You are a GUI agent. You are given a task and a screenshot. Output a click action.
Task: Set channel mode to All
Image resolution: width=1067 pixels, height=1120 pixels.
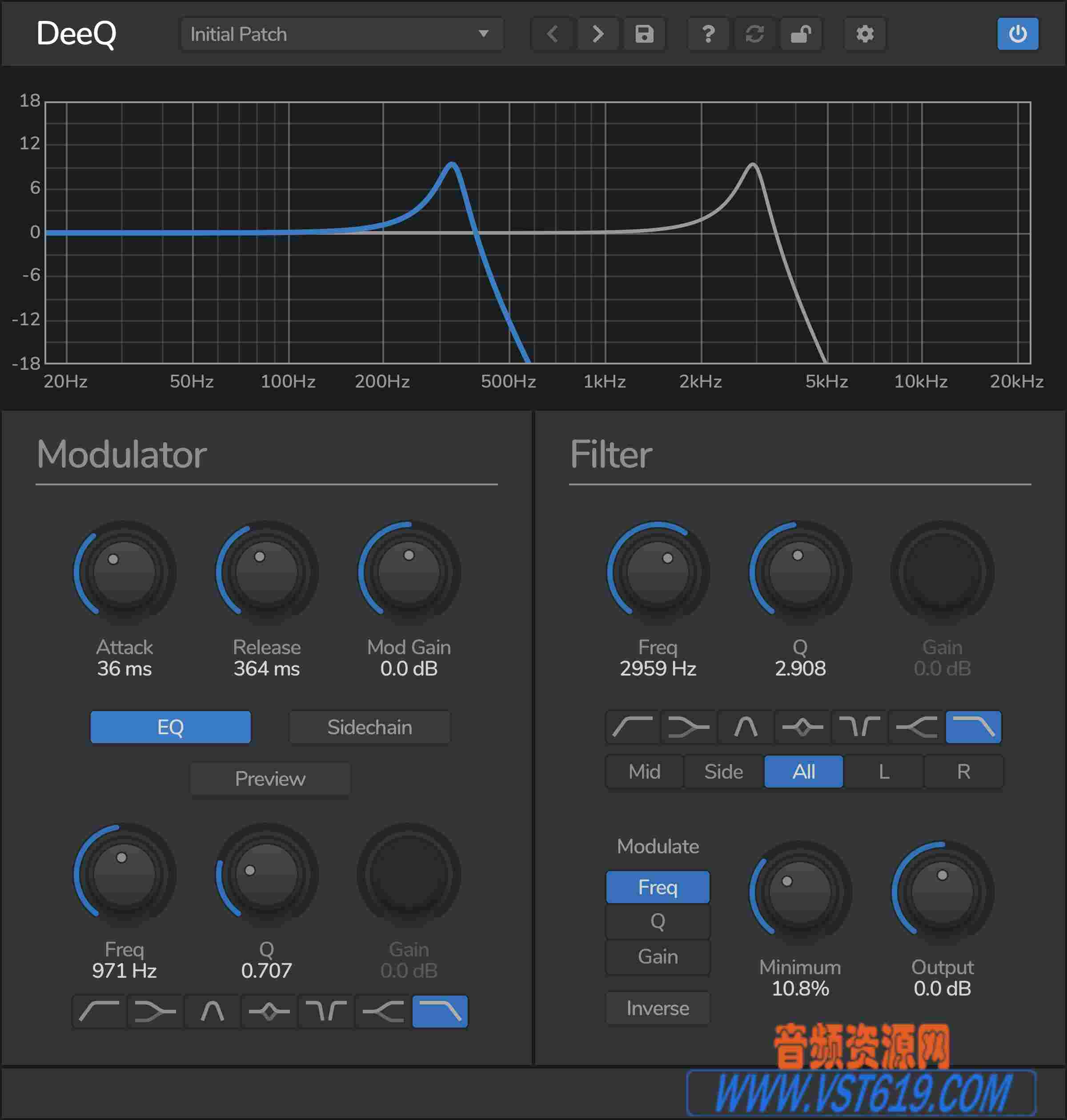click(x=804, y=772)
